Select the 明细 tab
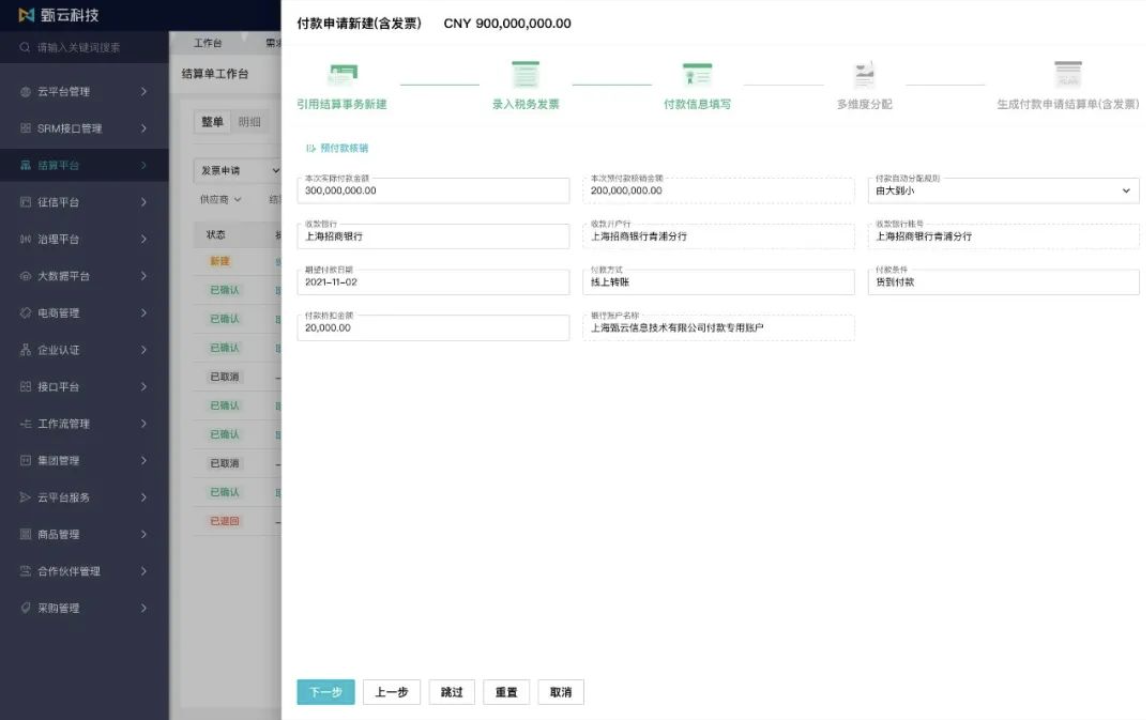This screenshot has height=720, width=1146. point(249,122)
